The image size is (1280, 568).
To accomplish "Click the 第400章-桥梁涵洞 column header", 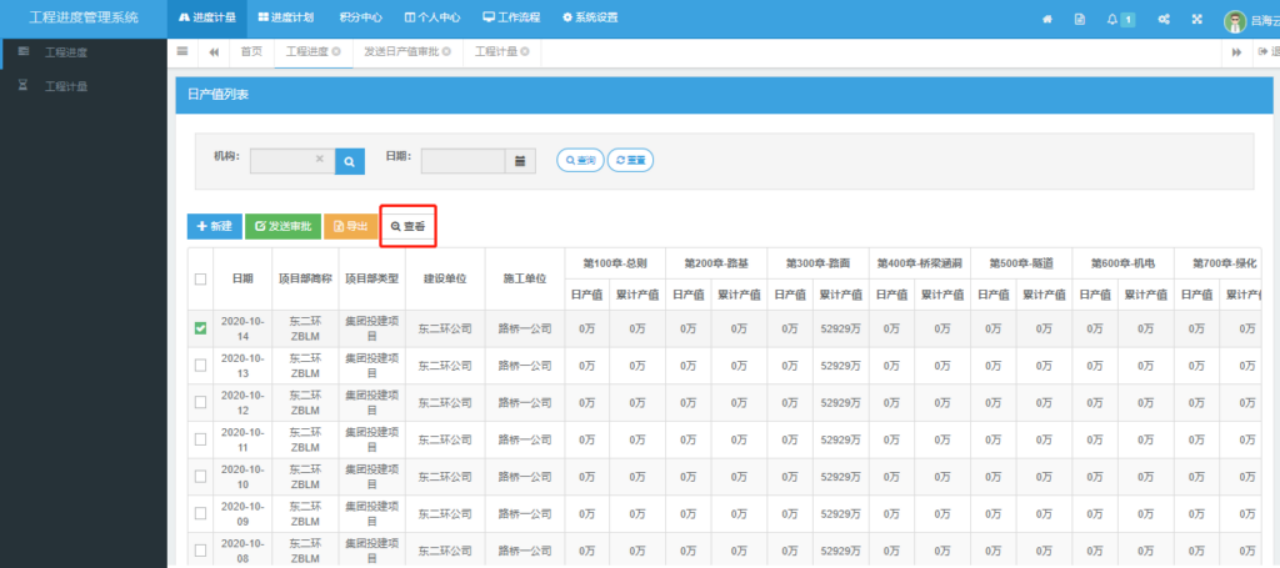I will pyautogui.click(x=919, y=263).
